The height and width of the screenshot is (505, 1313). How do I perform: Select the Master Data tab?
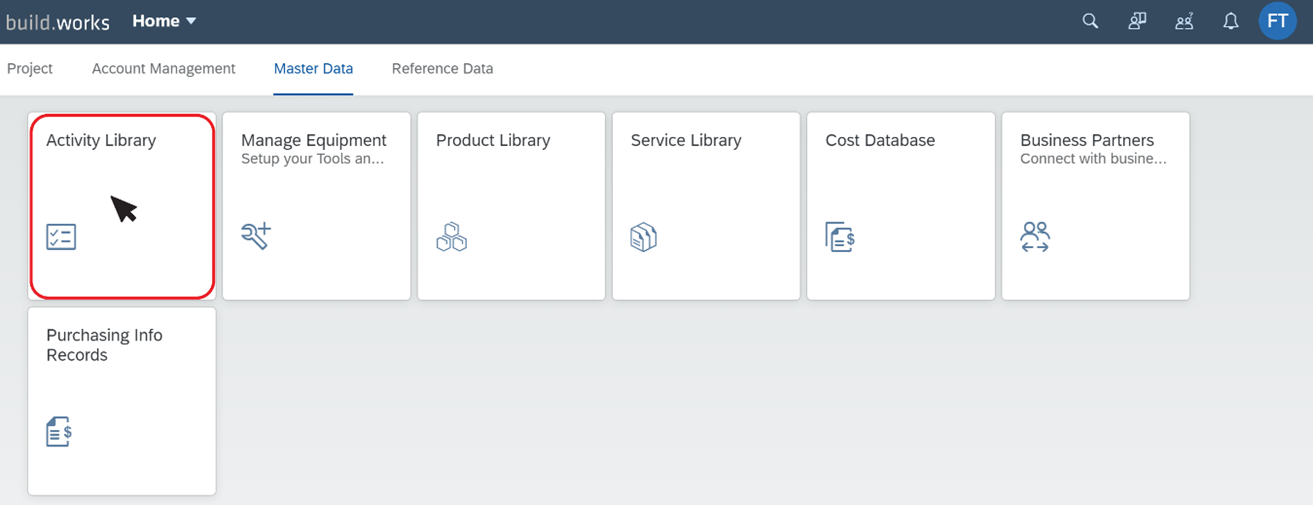click(313, 69)
